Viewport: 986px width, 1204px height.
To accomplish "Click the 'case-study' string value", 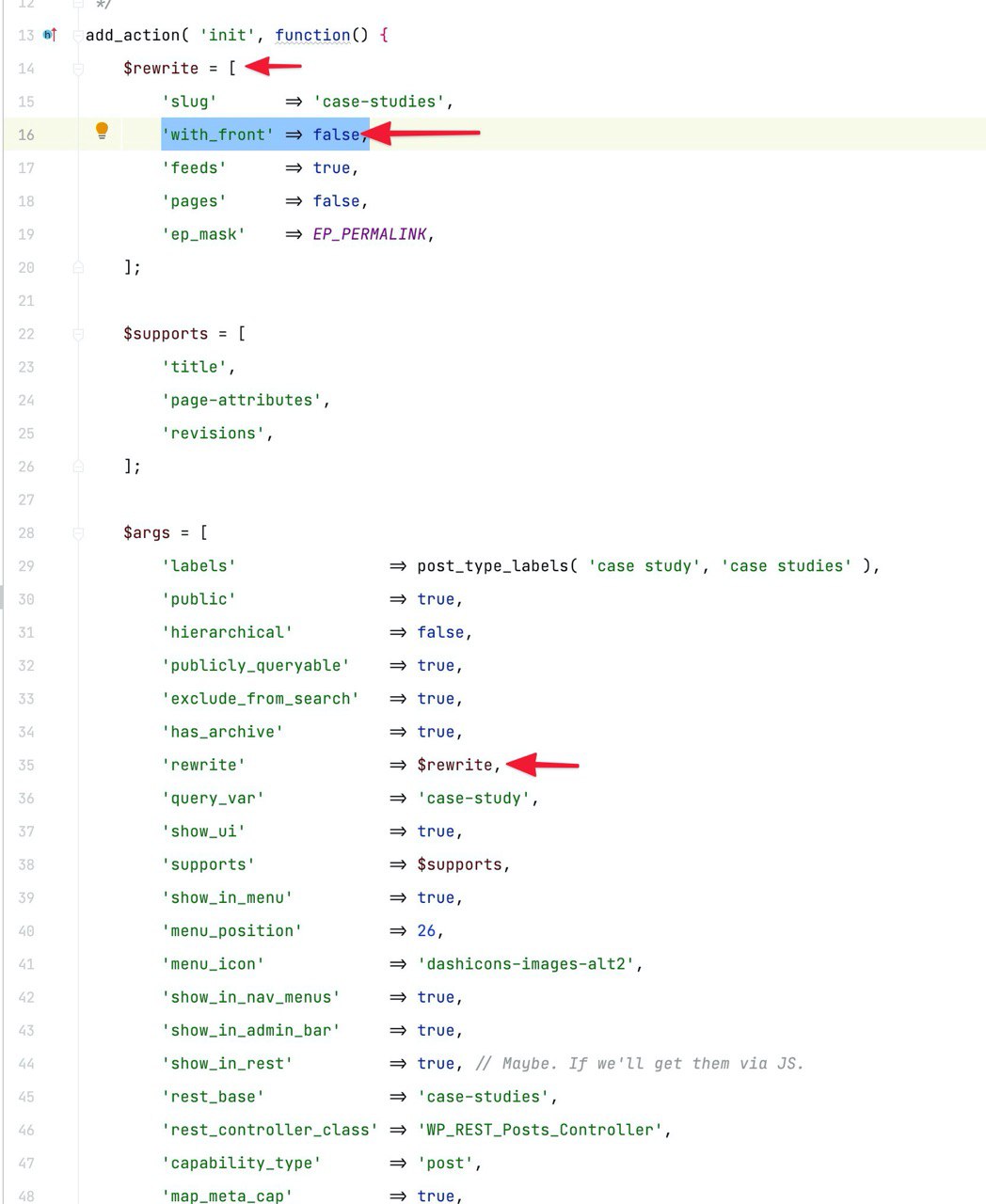I will coord(474,799).
